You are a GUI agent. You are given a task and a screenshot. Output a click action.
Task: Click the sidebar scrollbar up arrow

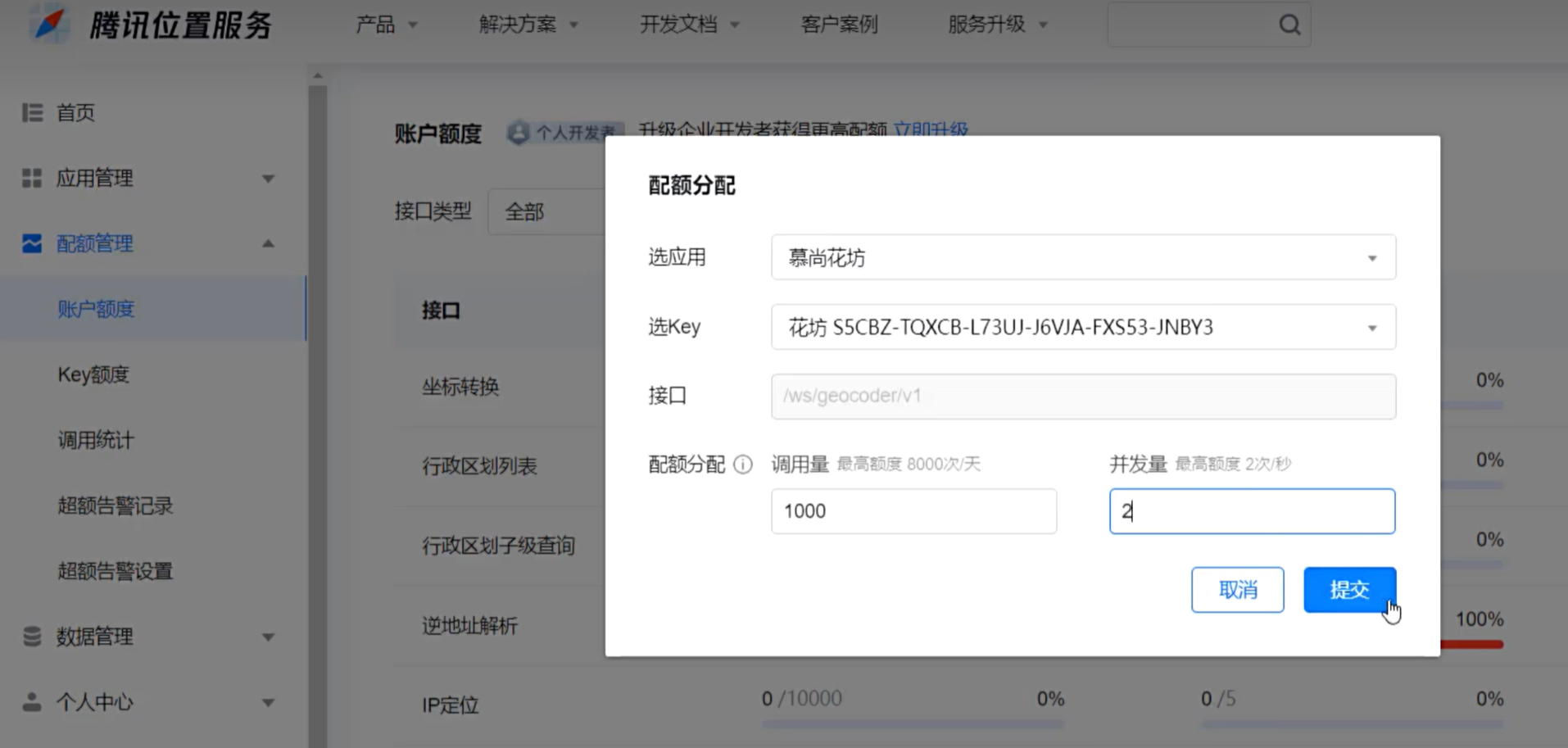(x=318, y=76)
